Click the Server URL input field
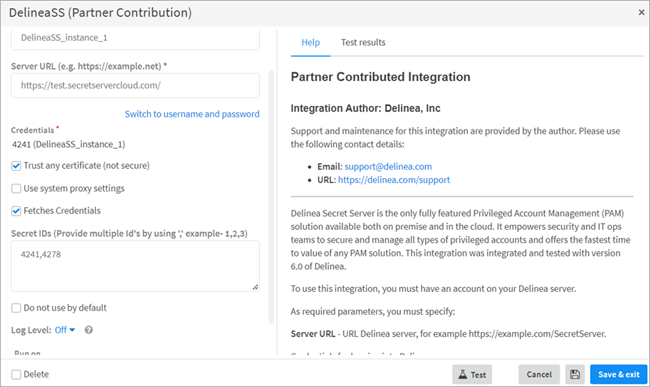Viewport: 650px width, 387px height. pos(135,85)
